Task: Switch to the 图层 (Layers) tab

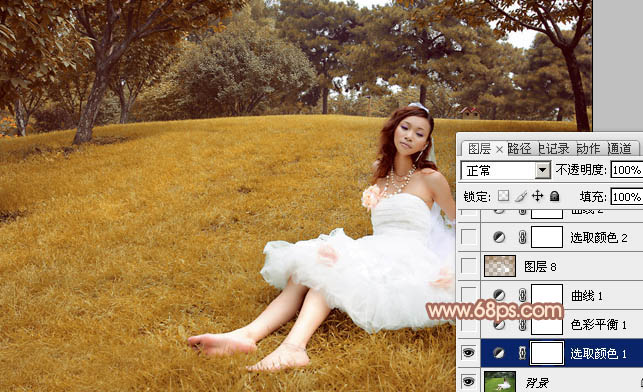Action: (479, 148)
